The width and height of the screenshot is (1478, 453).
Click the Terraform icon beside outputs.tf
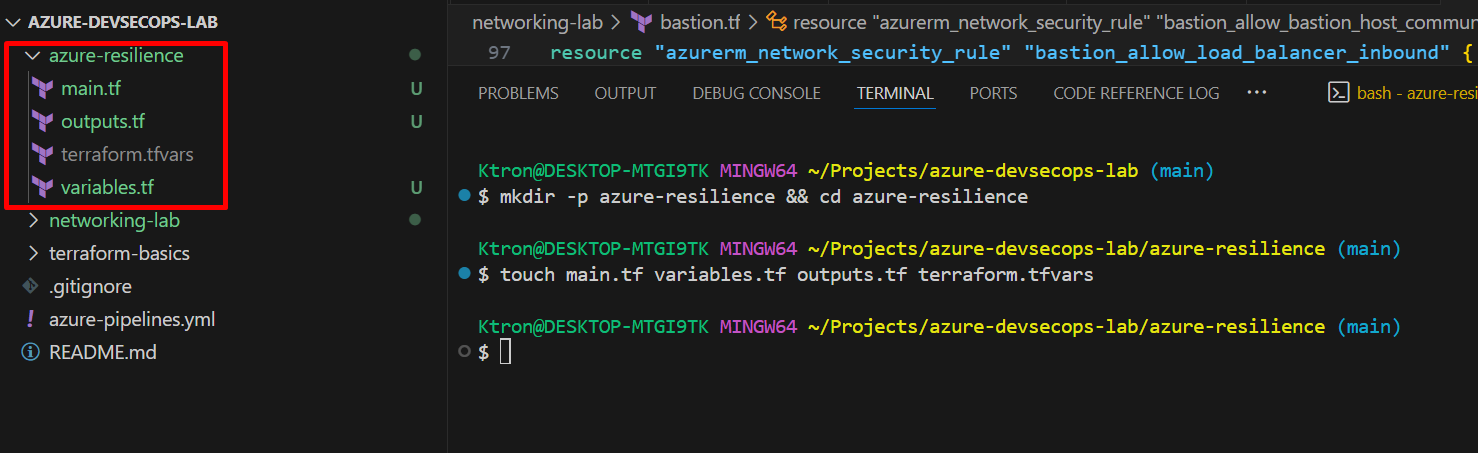coord(42,122)
